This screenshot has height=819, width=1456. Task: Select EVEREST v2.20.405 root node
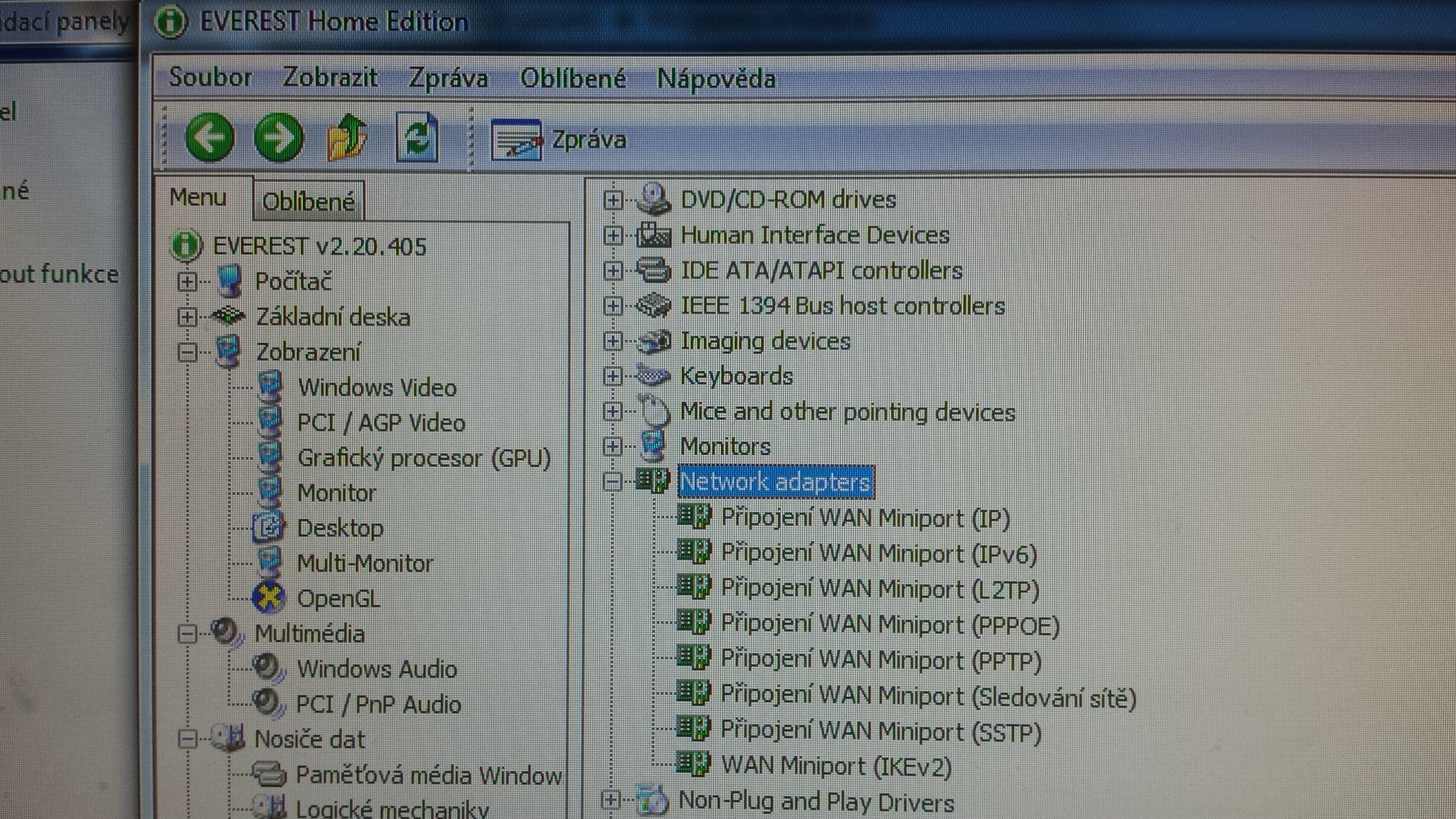320,247
